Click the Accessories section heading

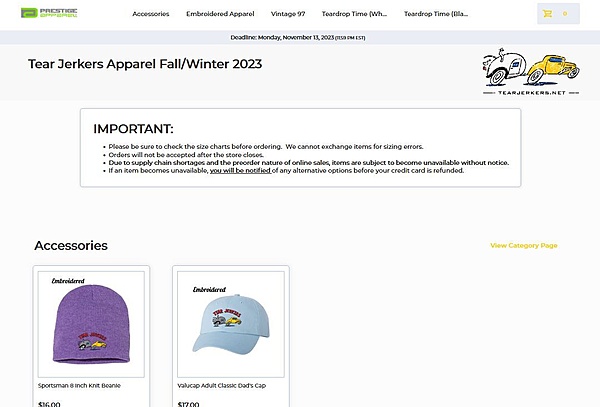coord(71,246)
